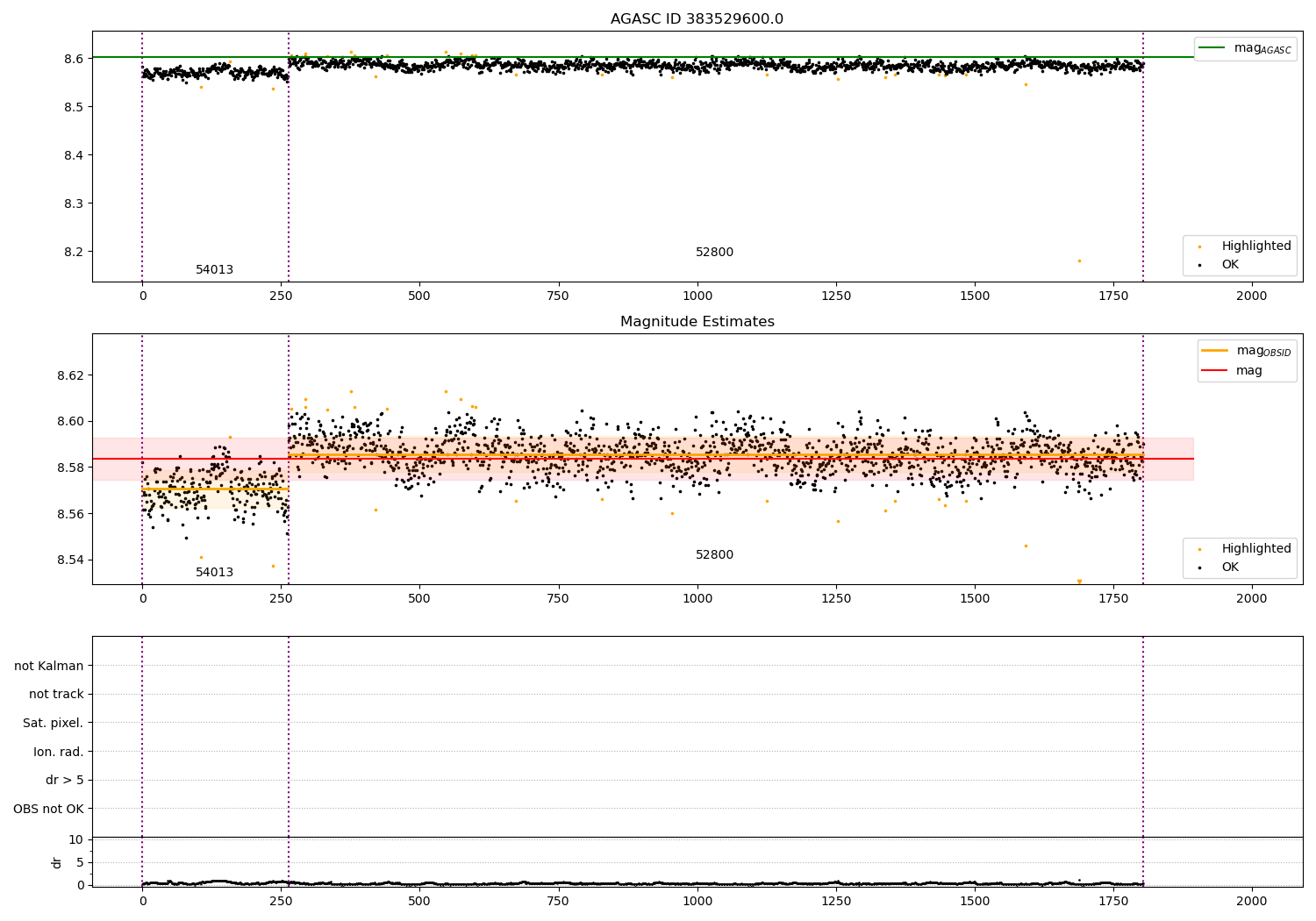The width and height of the screenshot is (1316, 921).
Task: Click the 8.4 y-axis tick of top plot
Action: click(74, 155)
